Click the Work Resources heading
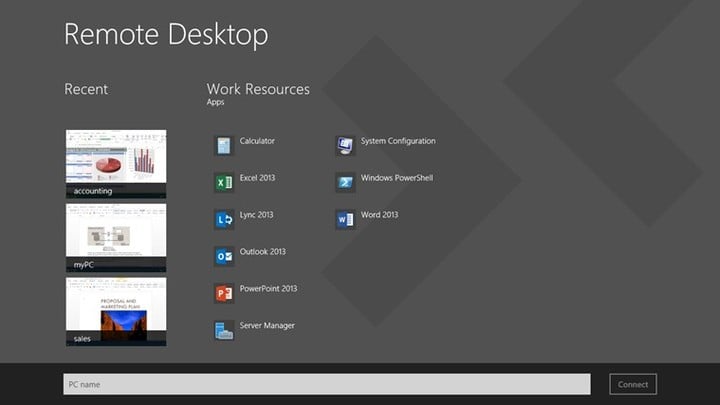The width and height of the screenshot is (720, 405). click(258, 89)
